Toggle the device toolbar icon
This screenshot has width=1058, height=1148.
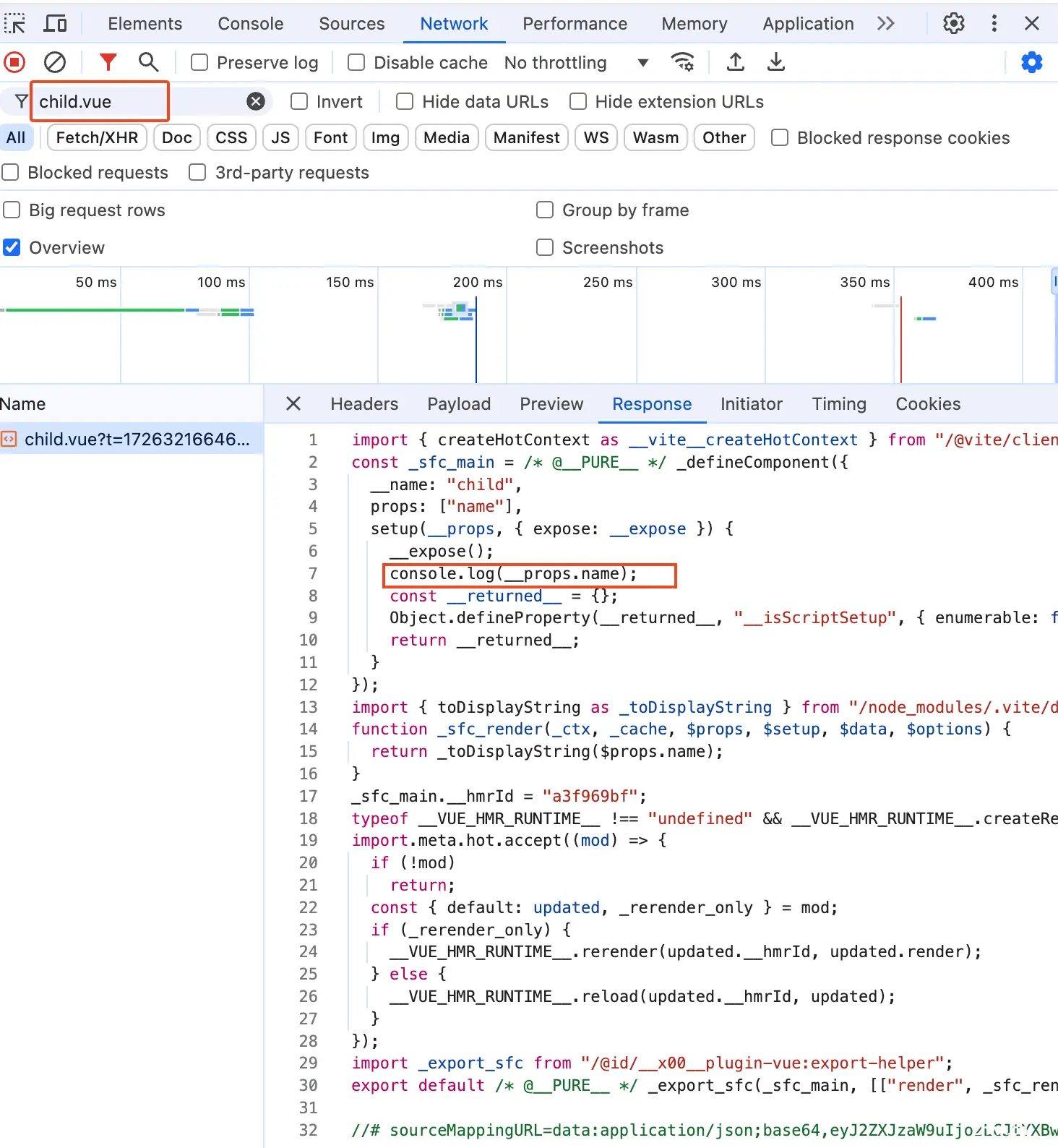pyautogui.click(x=55, y=24)
